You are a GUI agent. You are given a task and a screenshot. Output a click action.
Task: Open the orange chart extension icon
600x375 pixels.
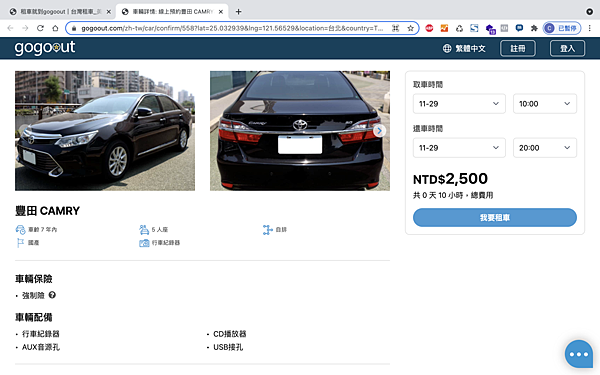point(444,28)
